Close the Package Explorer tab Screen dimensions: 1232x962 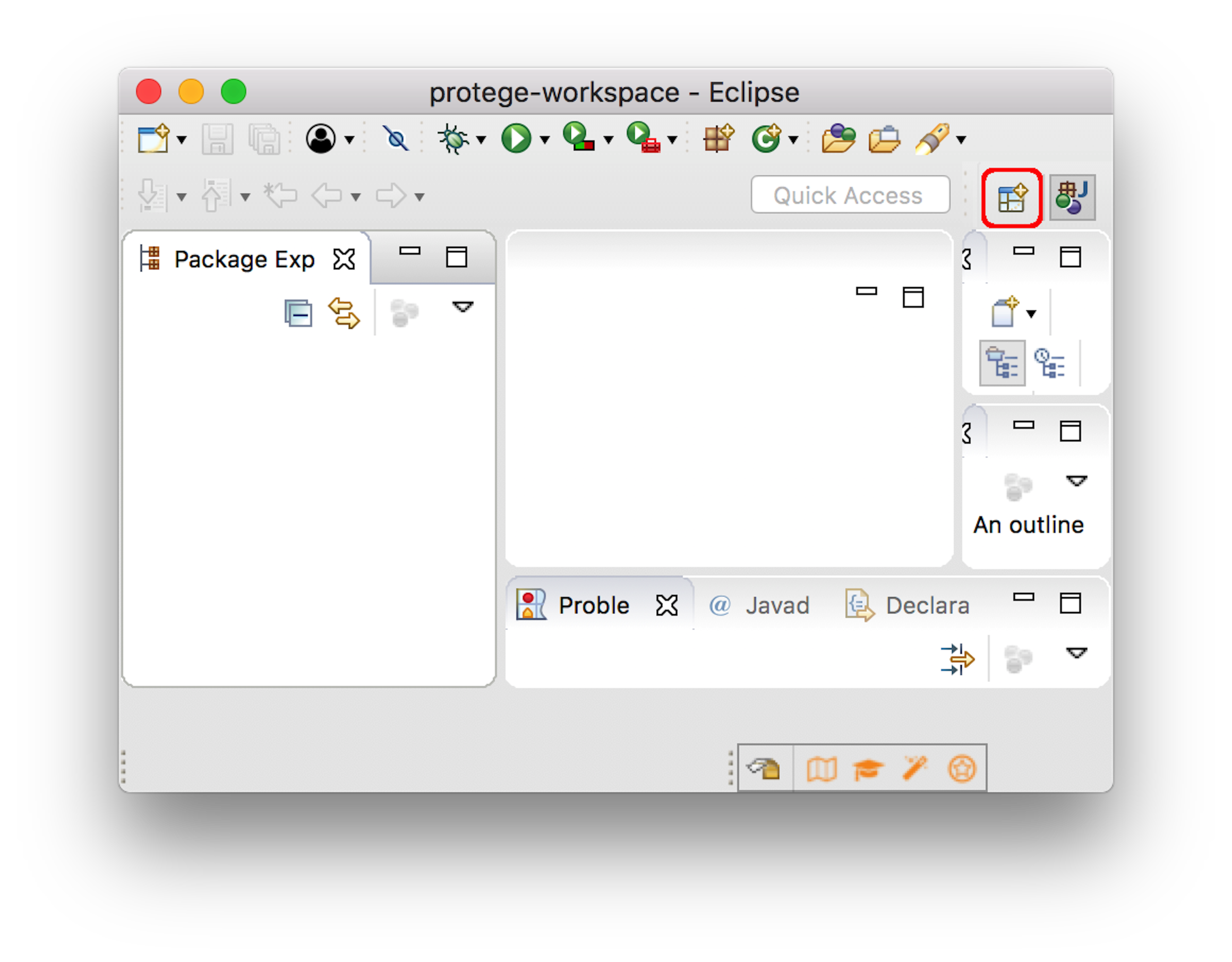[344, 260]
